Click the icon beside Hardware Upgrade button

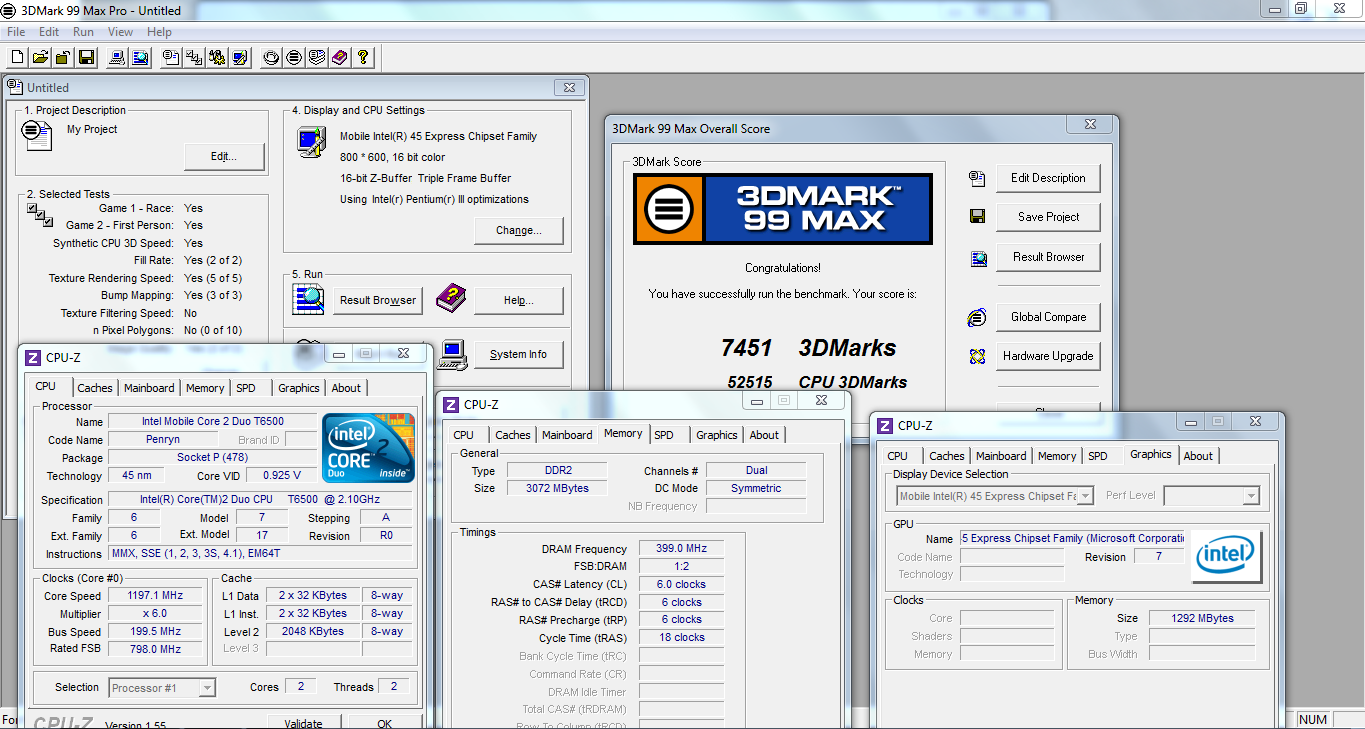pos(977,356)
